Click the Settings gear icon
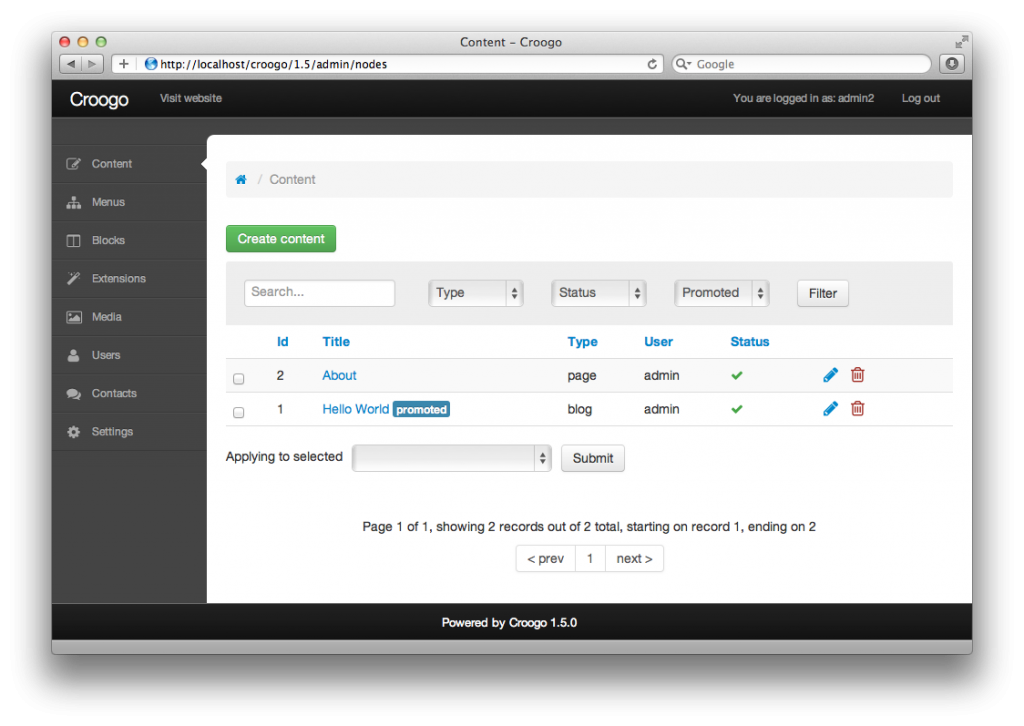The image size is (1024, 726). pyautogui.click(x=74, y=432)
